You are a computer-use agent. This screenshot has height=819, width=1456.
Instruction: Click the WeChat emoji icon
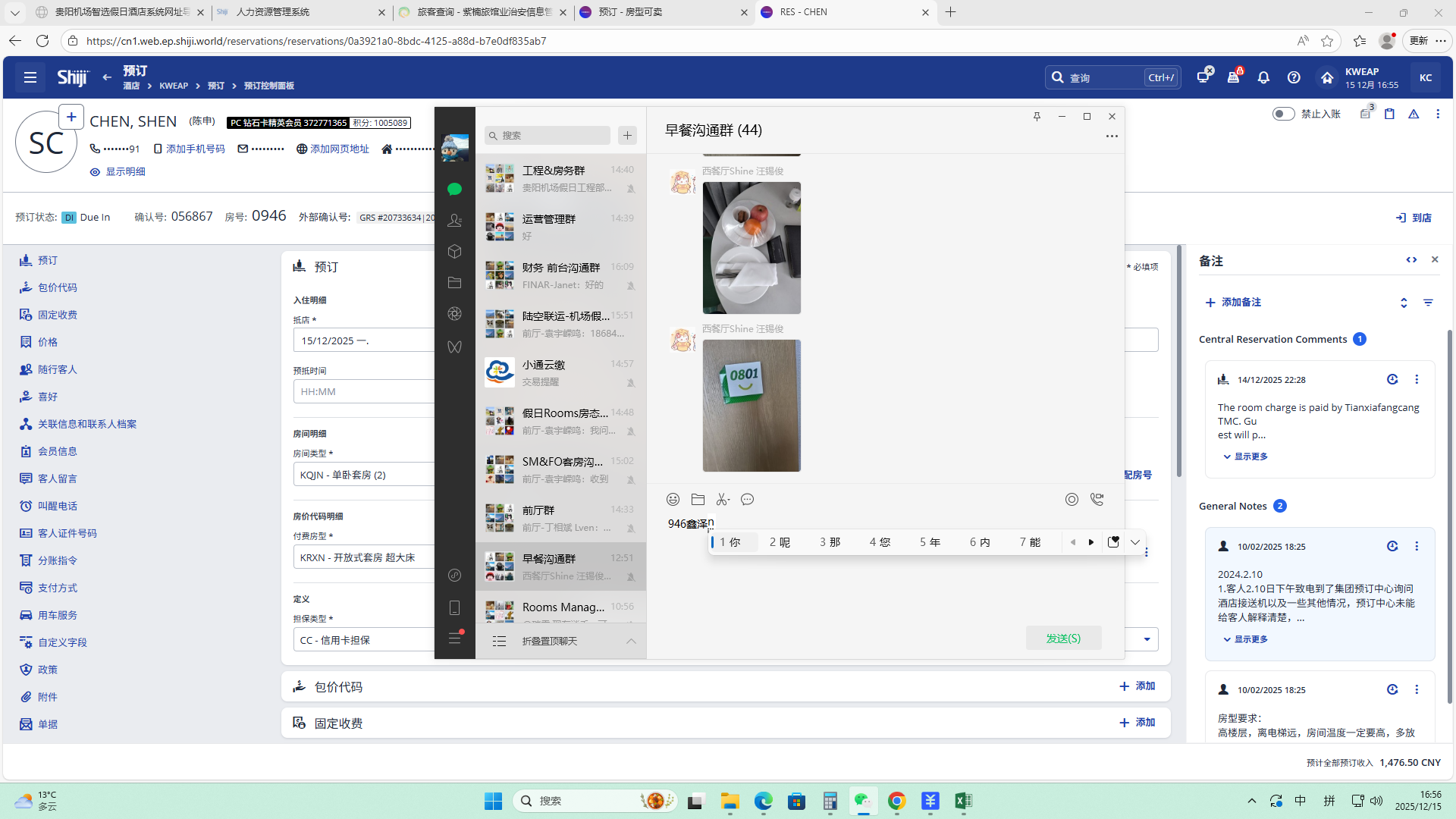[673, 499]
